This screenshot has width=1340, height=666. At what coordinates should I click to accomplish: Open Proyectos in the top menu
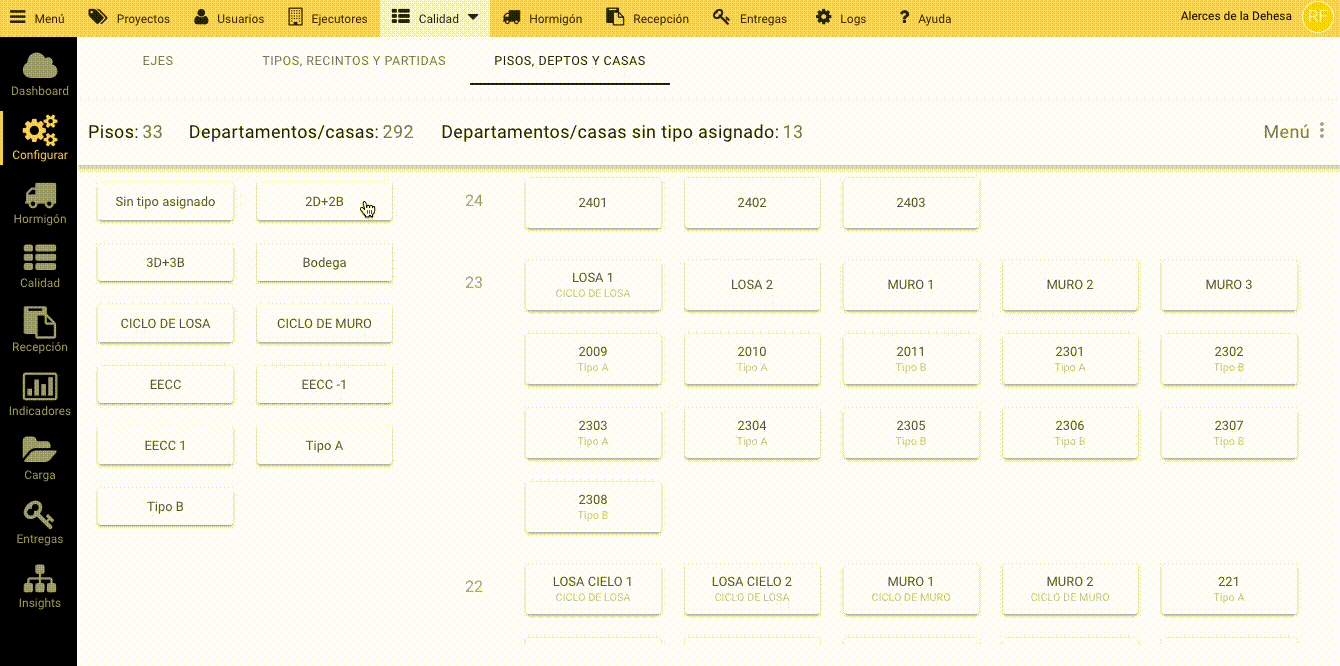pos(129,18)
